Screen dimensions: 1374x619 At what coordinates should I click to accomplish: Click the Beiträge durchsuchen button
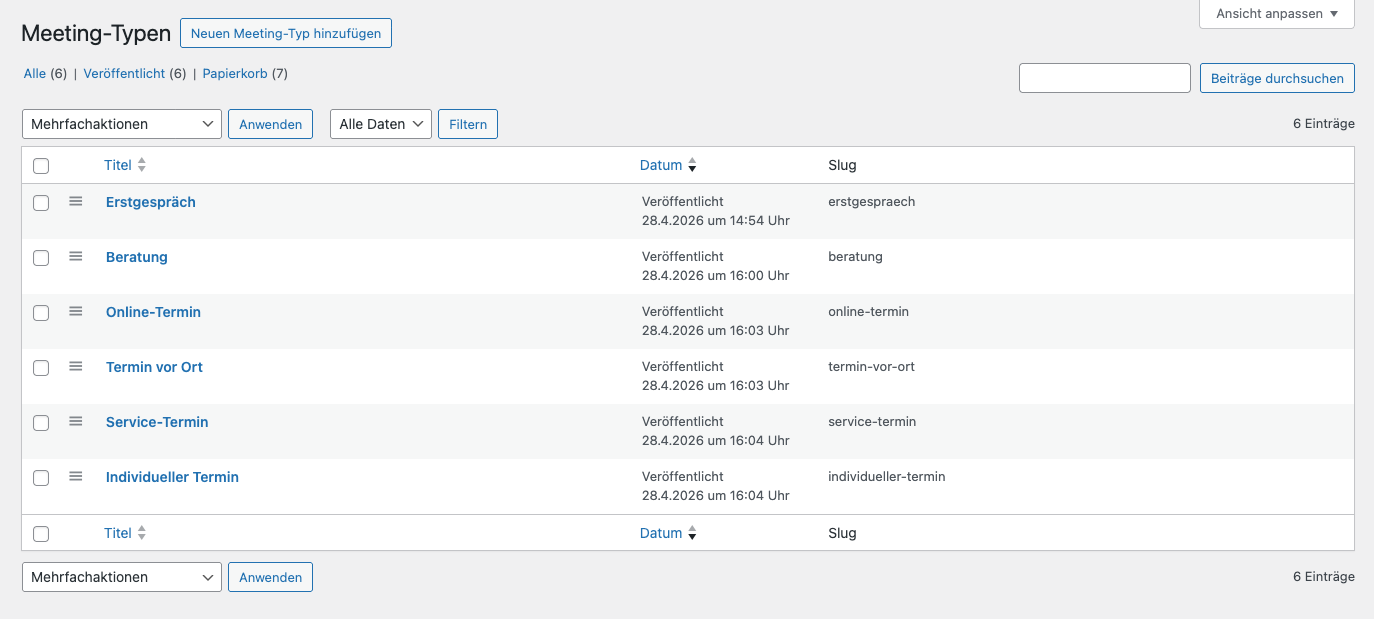tap(1277, 78)
